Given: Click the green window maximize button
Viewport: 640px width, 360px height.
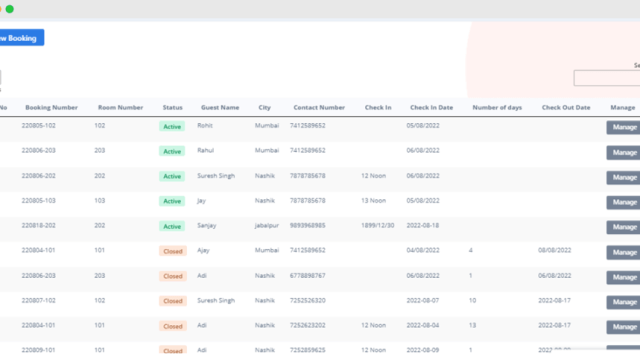Looking at the screenshot, I should click(x=10, y=9).
